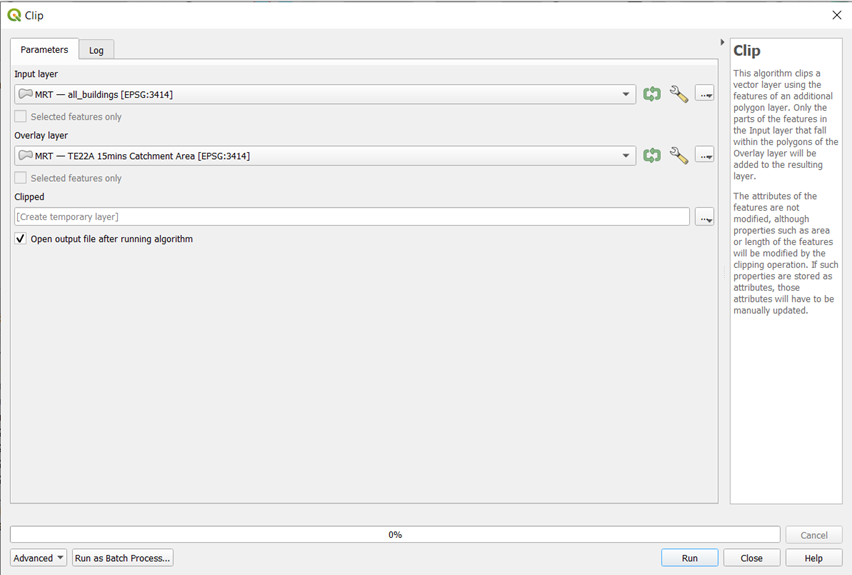The height and width of the screenshot is (575, 852).
Task: Open Clipped output destination ellipsis menu
Action: pos(705,217)
